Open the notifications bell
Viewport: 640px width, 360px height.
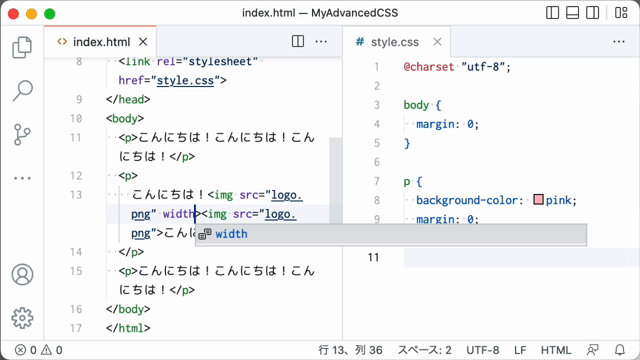620,350
